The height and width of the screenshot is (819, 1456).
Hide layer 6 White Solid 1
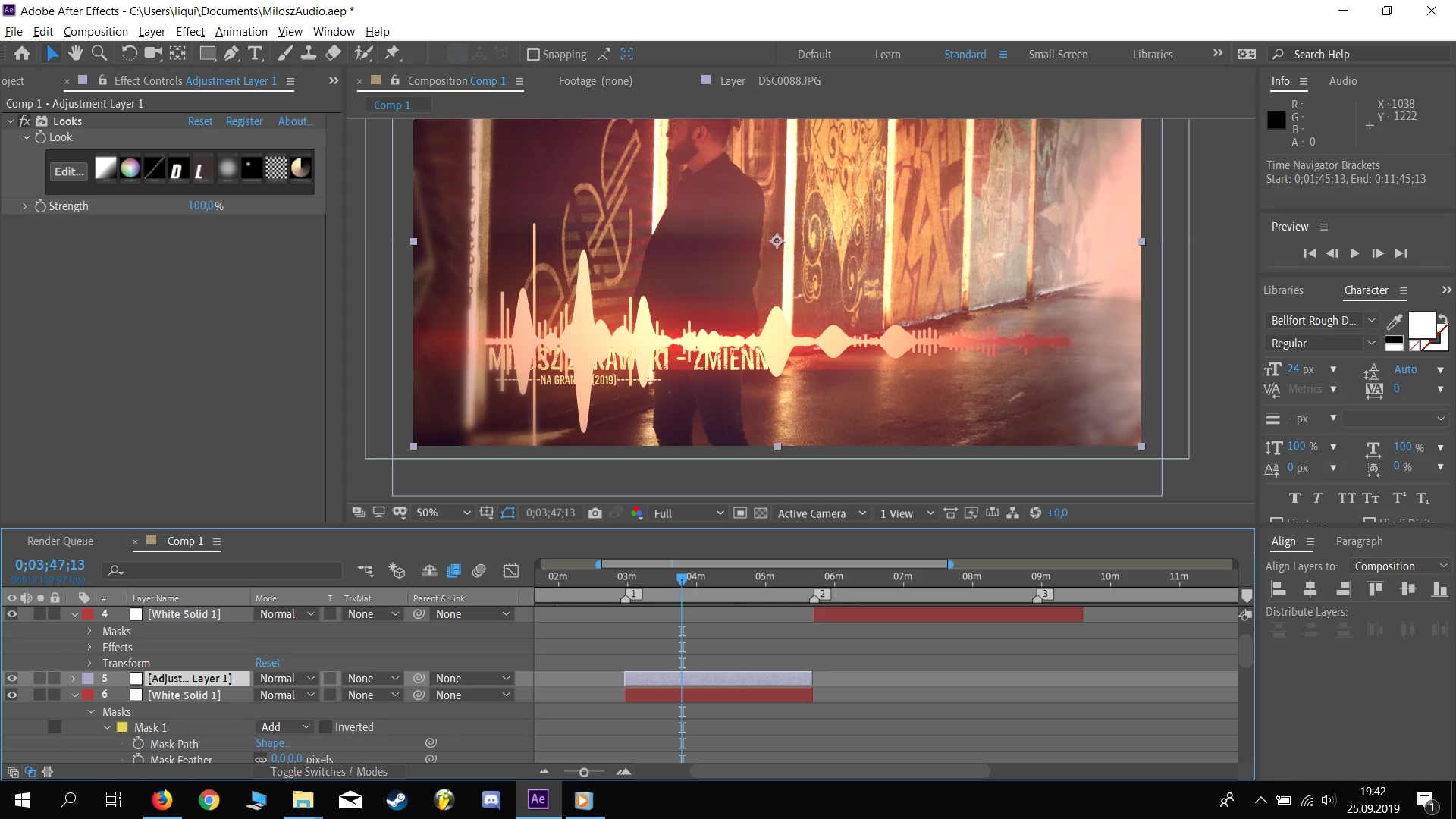tap(12, 695)
